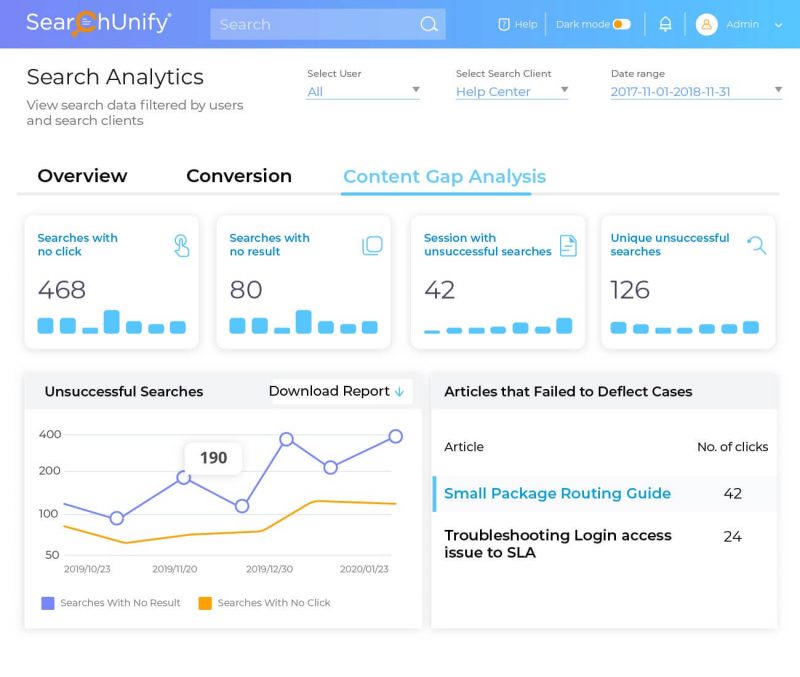Click the date range value 2017-11-01-2018-11-31

[670, 91]
